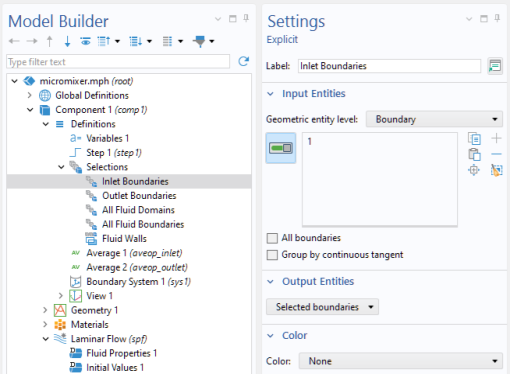Click the Copy Selection icon
This screenshot has height=374, width=510.
coord(474,138)
